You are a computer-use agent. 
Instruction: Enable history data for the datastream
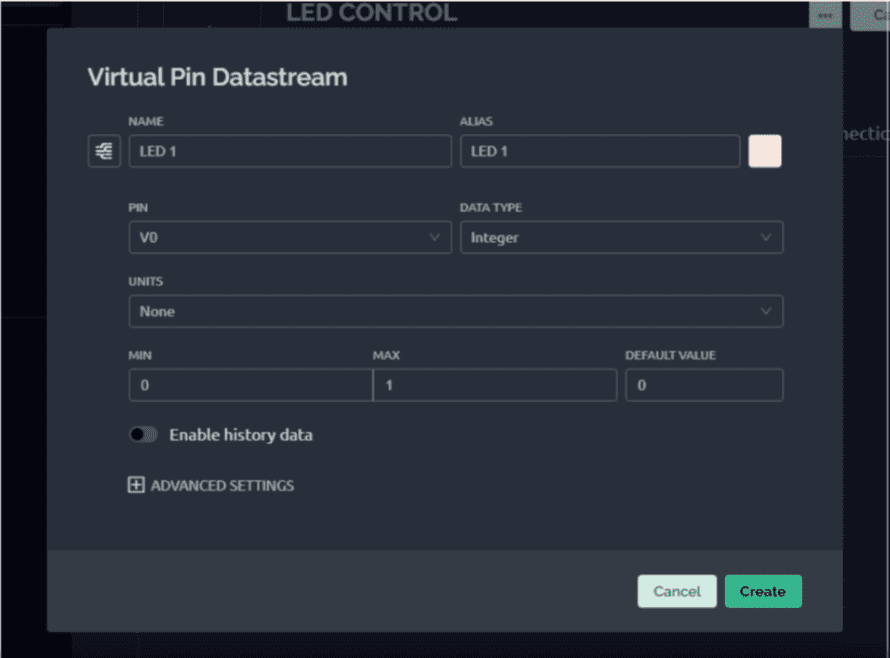[143, 434]
